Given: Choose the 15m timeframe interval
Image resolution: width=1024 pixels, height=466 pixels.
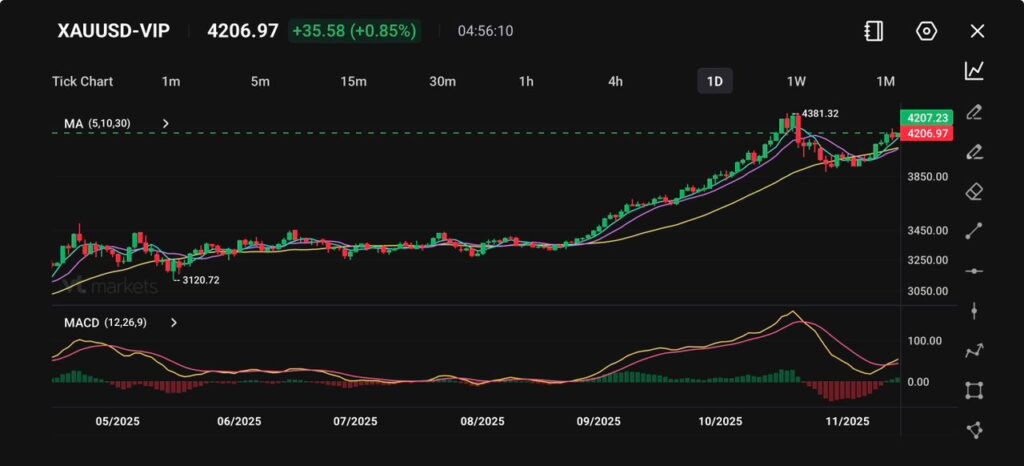Looking at the screenshot, I should (x=352, y=81).
